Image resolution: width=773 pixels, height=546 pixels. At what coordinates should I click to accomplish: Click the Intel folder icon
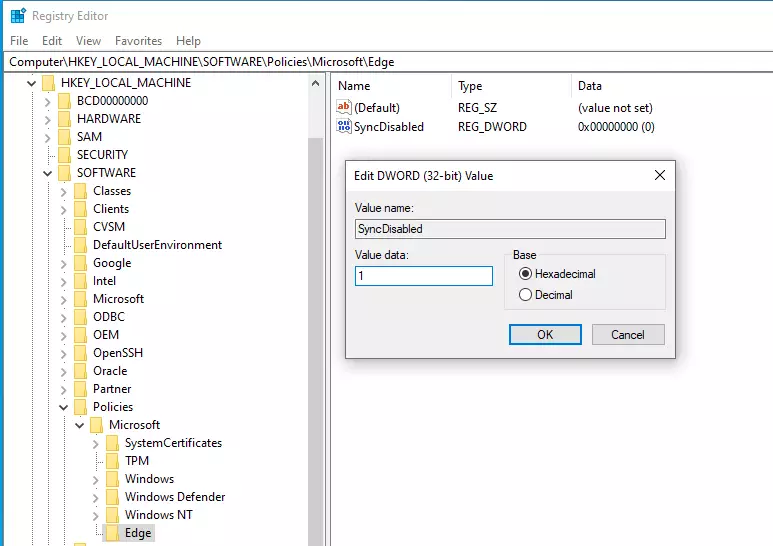tap(80, 281)
